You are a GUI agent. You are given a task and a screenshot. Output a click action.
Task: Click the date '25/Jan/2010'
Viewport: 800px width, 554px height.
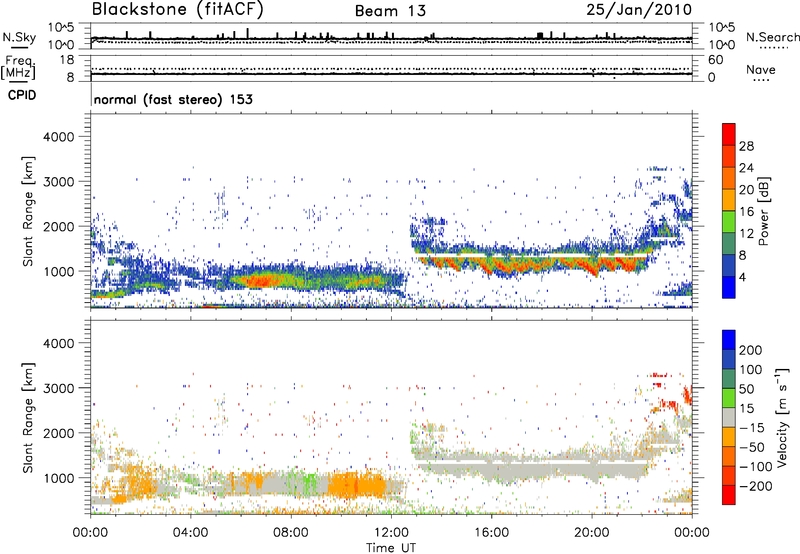(x=639, y=10)
